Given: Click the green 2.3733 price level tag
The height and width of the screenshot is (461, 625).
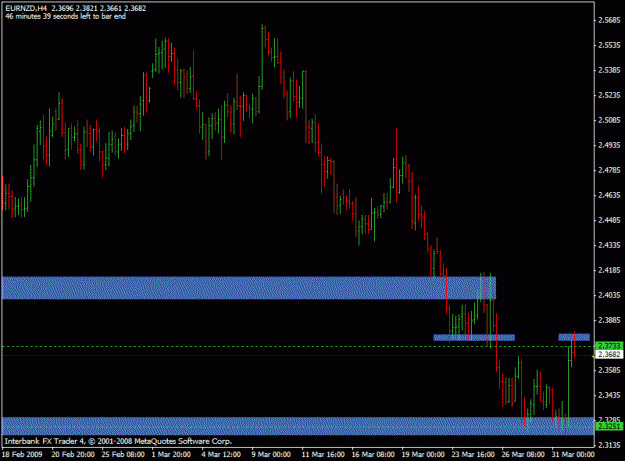Looking at the screenshot, I should pos(609,346).
